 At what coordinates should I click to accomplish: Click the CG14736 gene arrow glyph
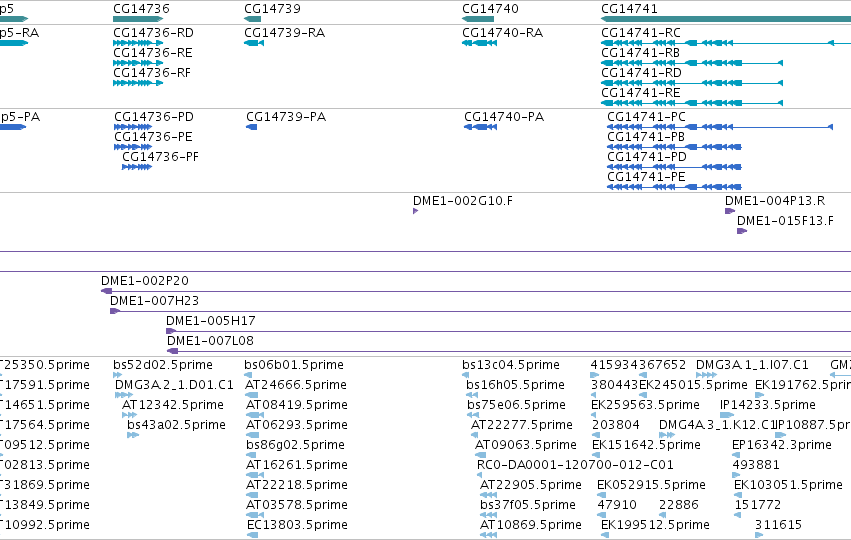(x=138, y=19)
